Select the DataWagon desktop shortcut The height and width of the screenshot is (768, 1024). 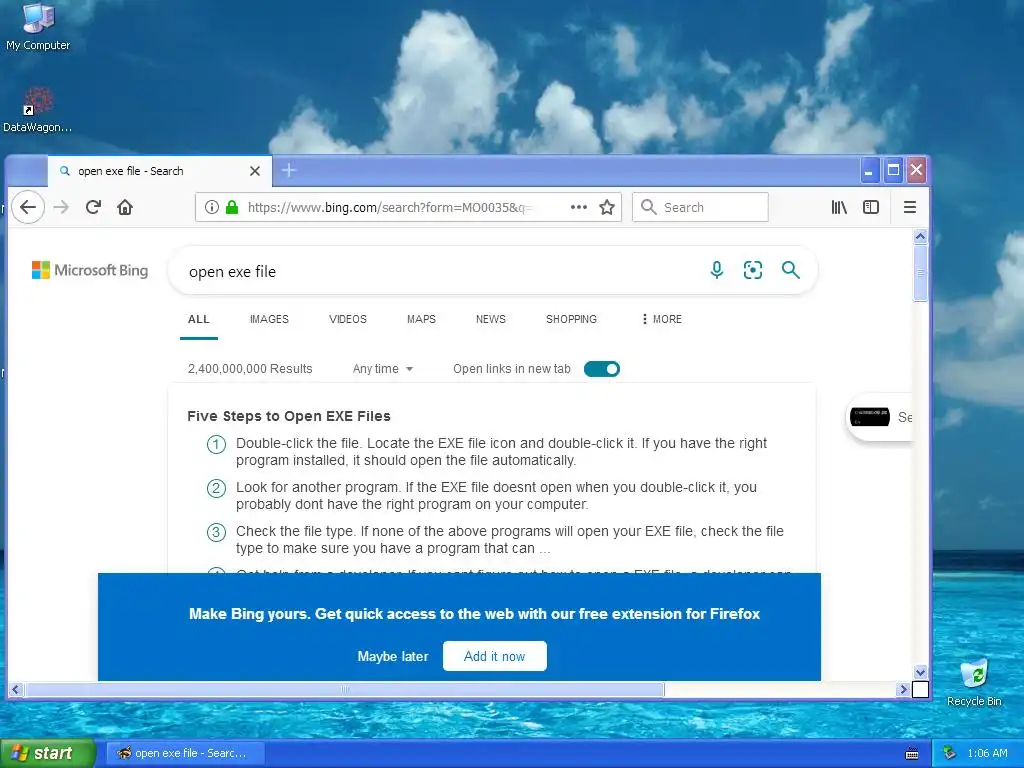37,110
